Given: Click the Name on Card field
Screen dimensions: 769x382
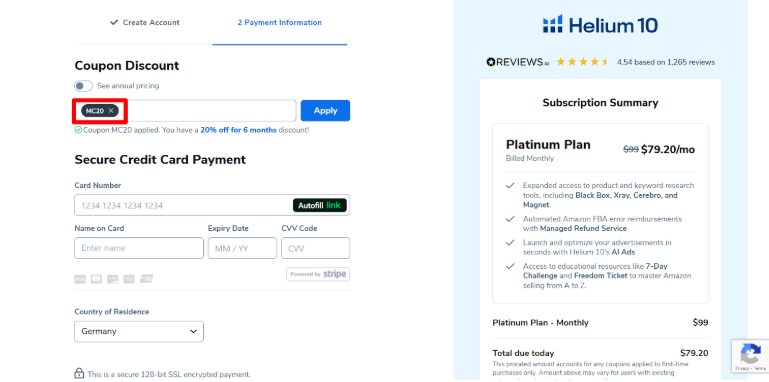Looking at the screenshot, I should pyautogui.click(x=139, y=248).
